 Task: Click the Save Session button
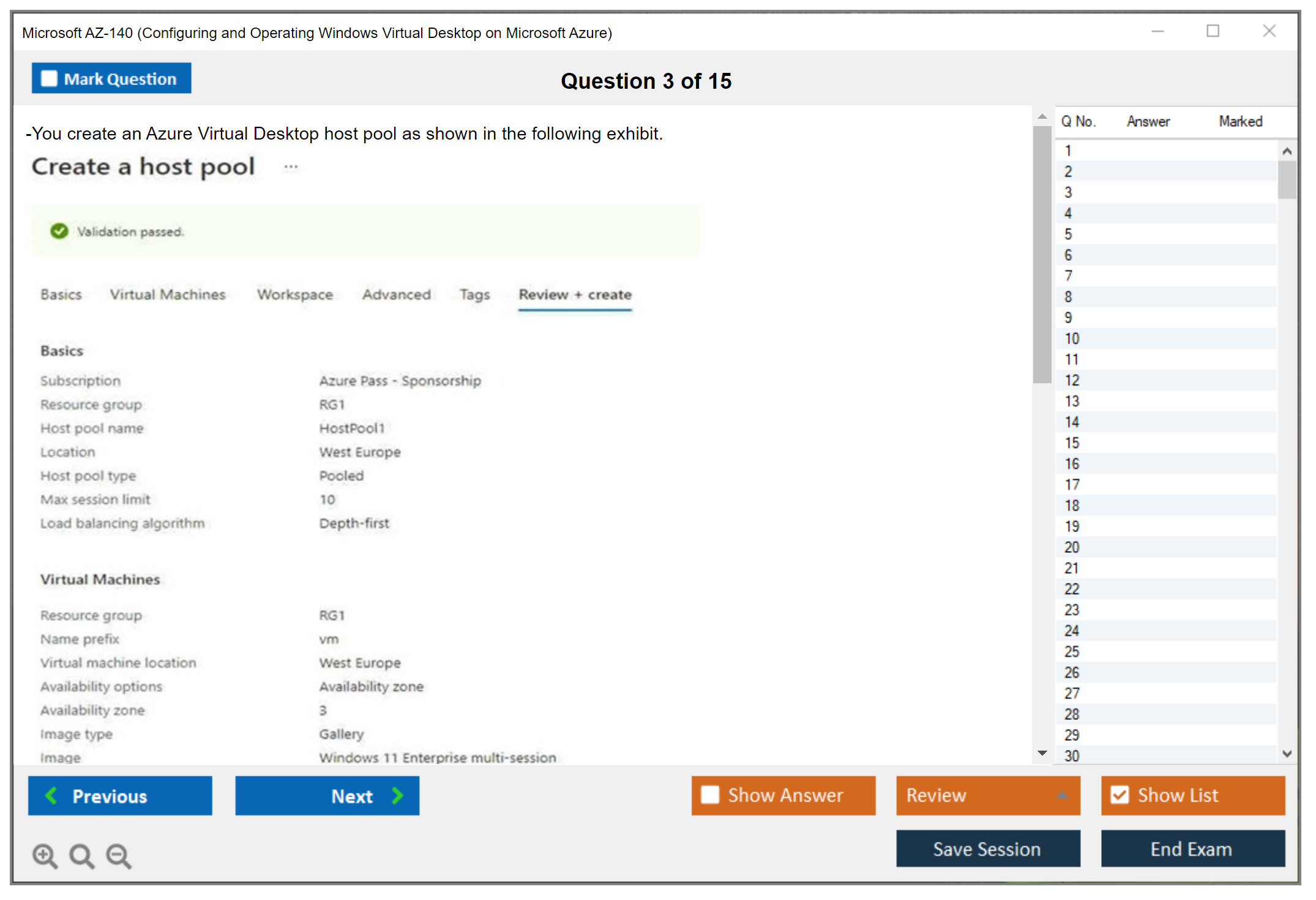pos(987,849)
